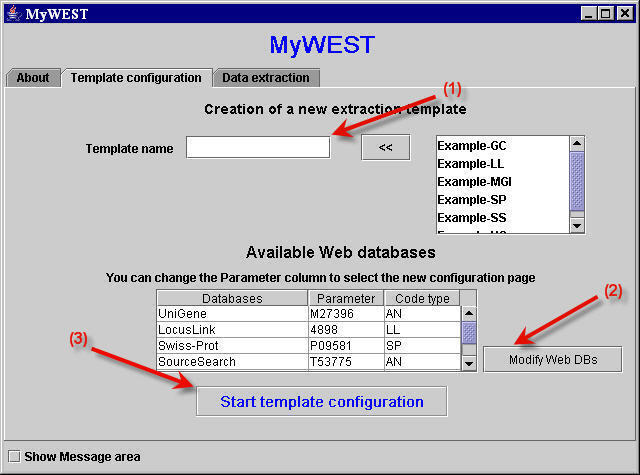
Task: Click the Parameter column header
Action: pos(346,298)
